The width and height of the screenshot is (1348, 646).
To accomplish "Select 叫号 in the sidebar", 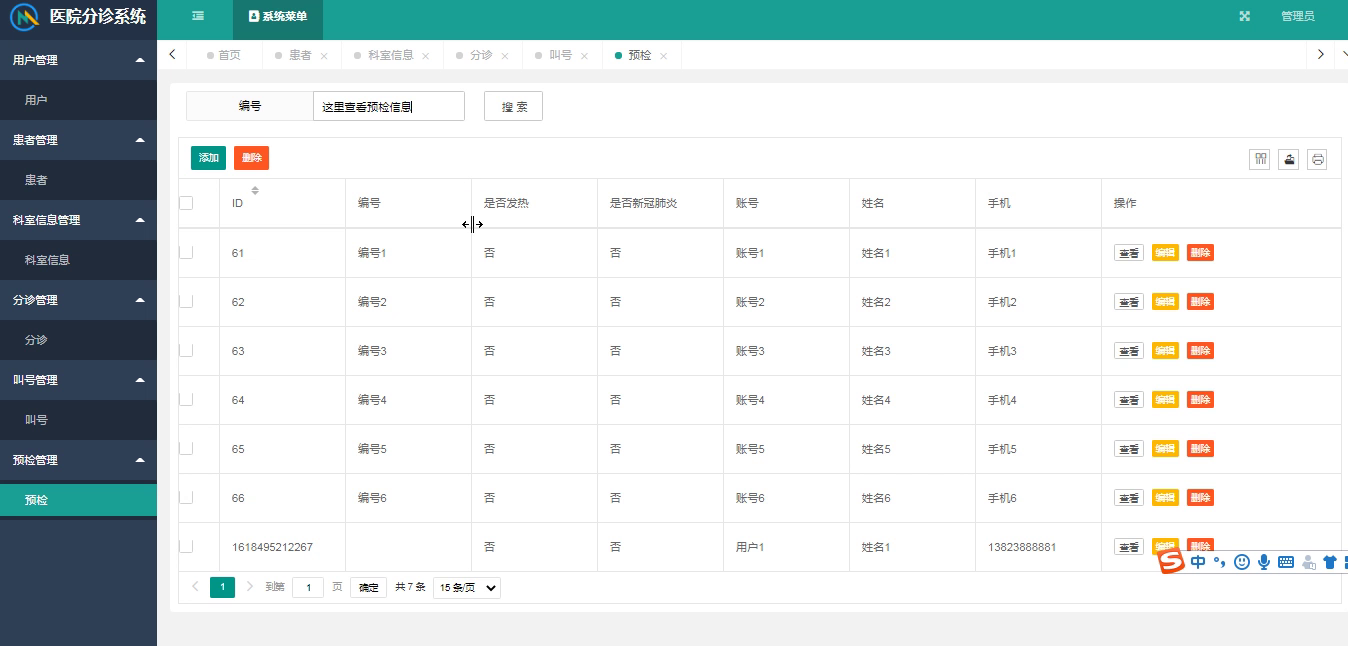I will (x=78, y=420).
